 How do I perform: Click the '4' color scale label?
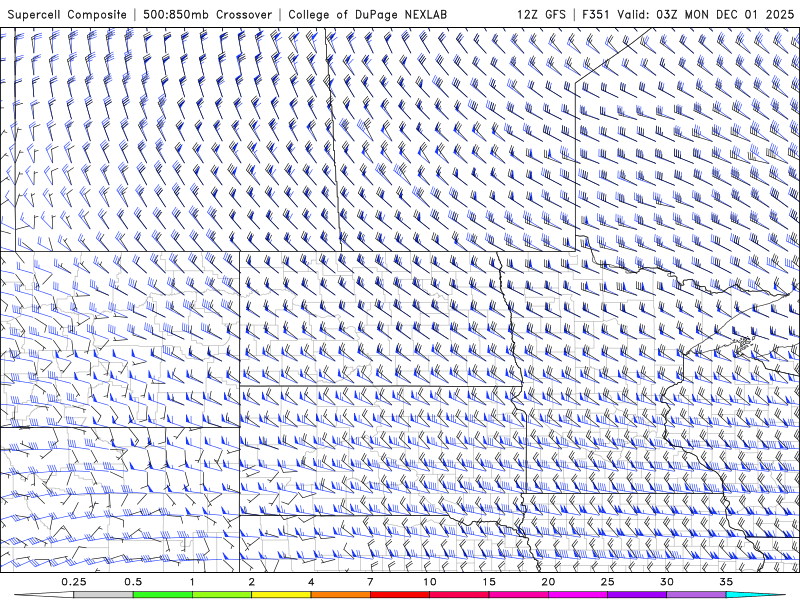coord(311,582)
